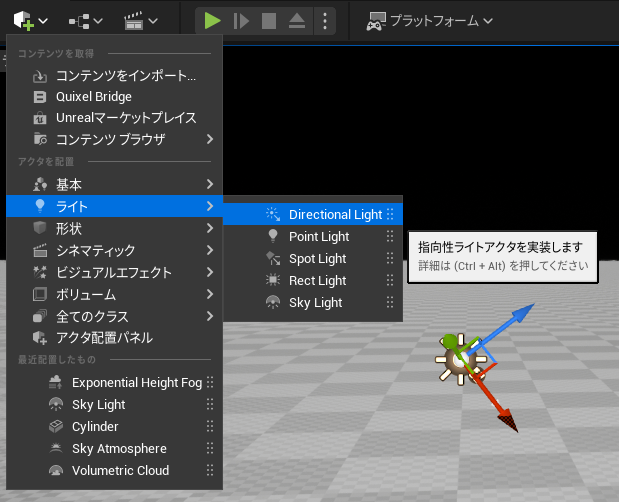Expand the コンテンツ ブラウザ submenu
Screen dimensions: 619x502
pos(110,139)
